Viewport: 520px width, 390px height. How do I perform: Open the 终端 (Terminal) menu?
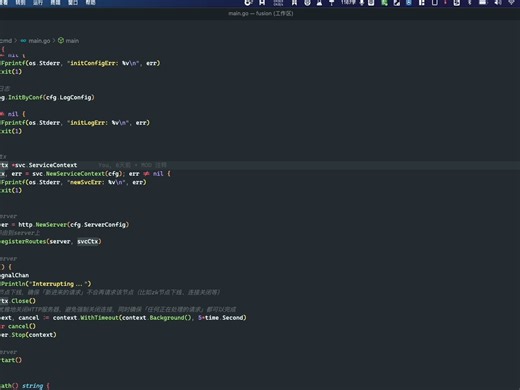tap(55, 2)
